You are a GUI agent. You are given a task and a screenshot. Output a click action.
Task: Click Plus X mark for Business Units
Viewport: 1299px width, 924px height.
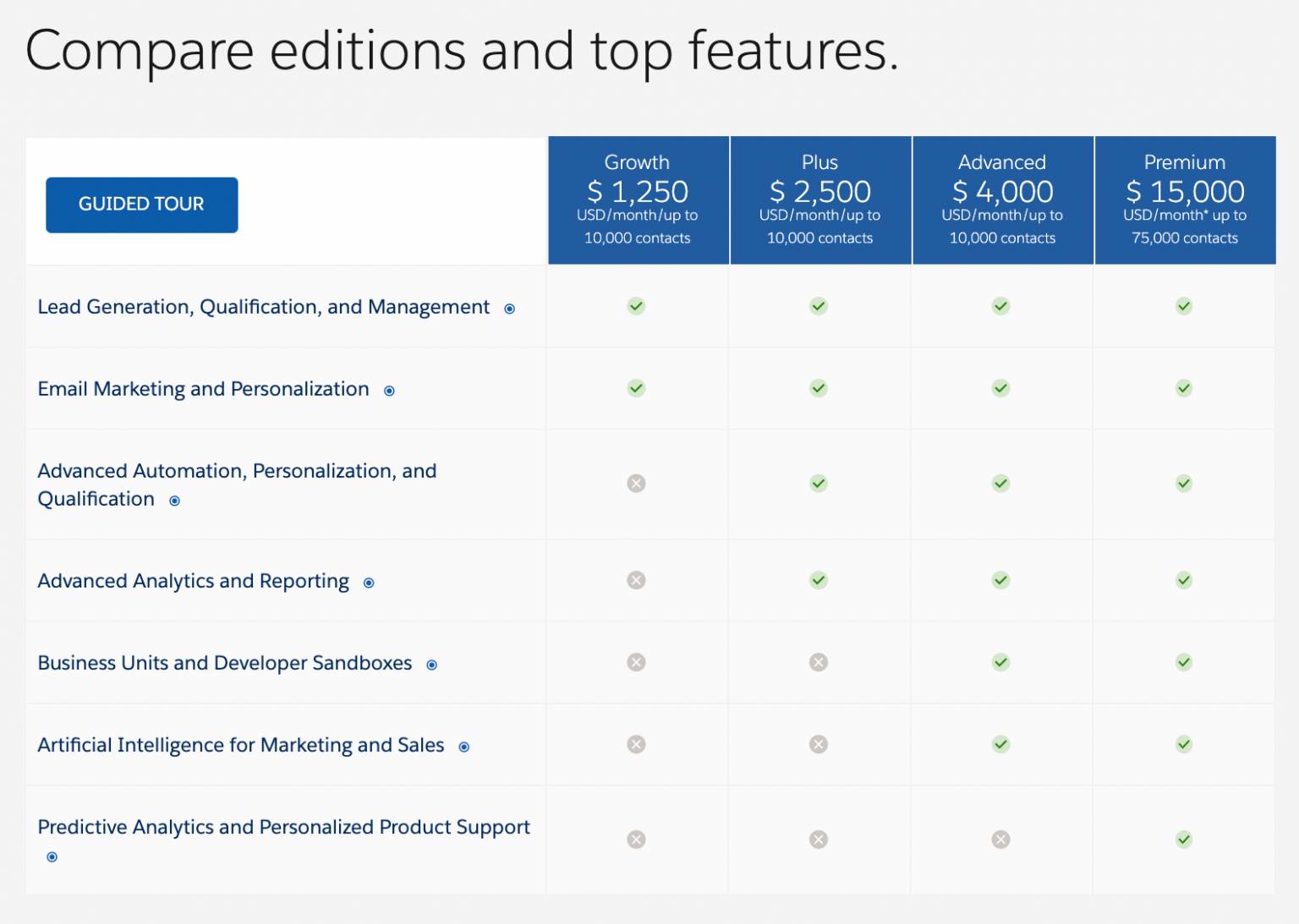pyautogui.click(x=819, y=662)
